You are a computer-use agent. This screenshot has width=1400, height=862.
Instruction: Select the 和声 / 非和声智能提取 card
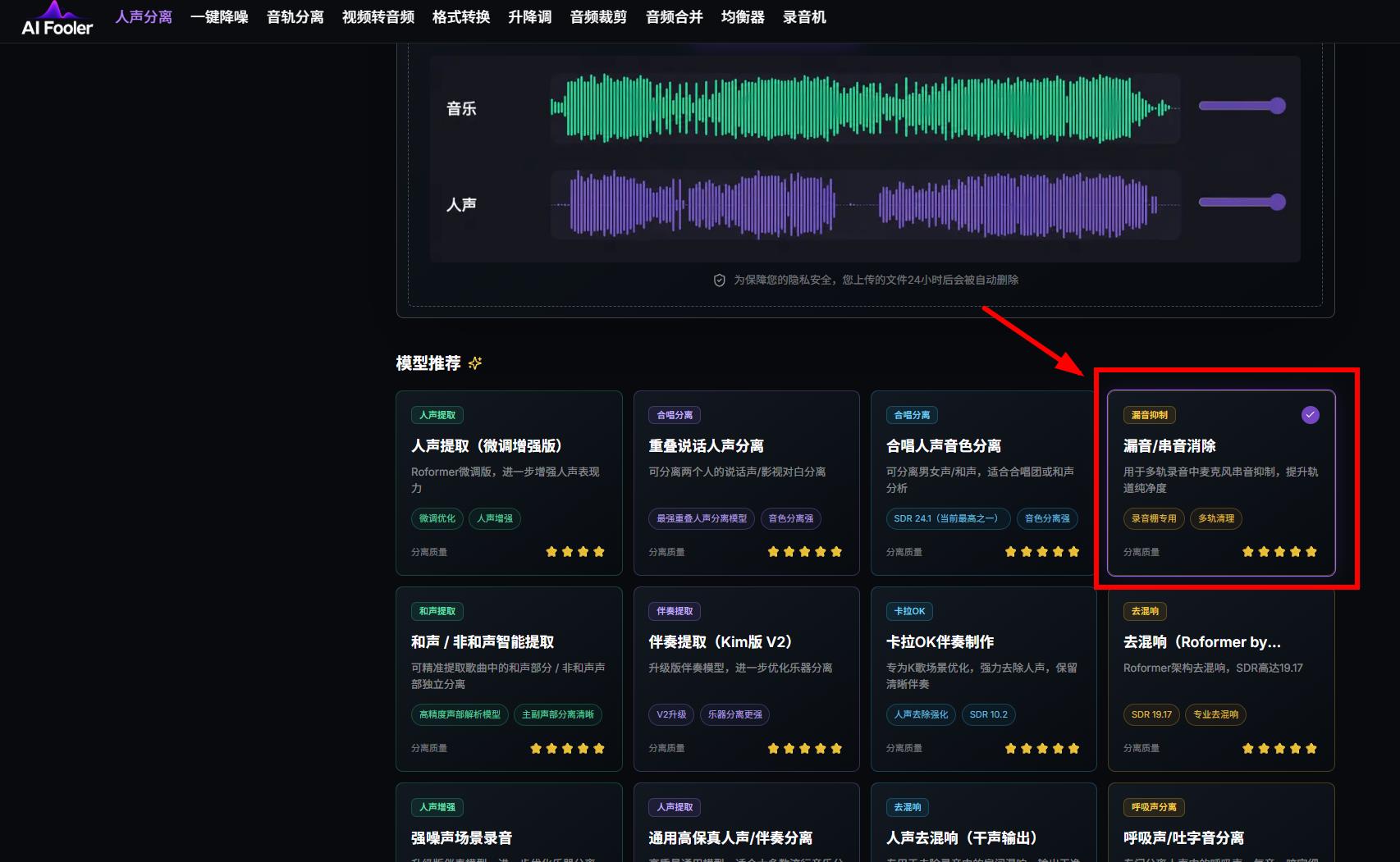[509, 679]
